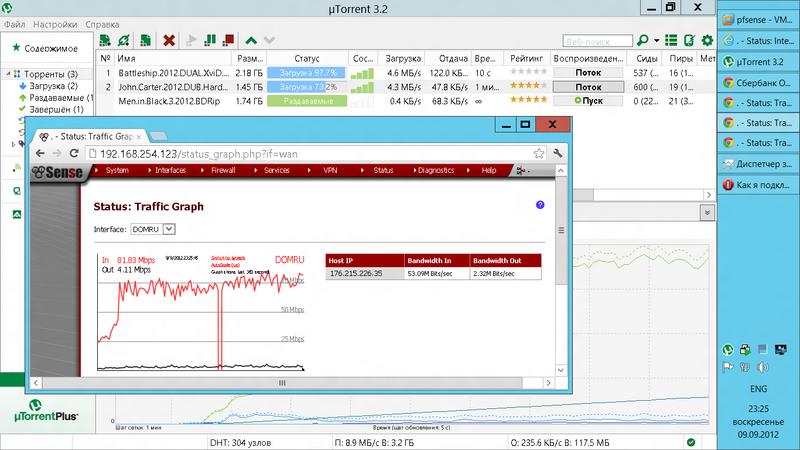Open the search engine dropdown arrow

pos(657,40)
